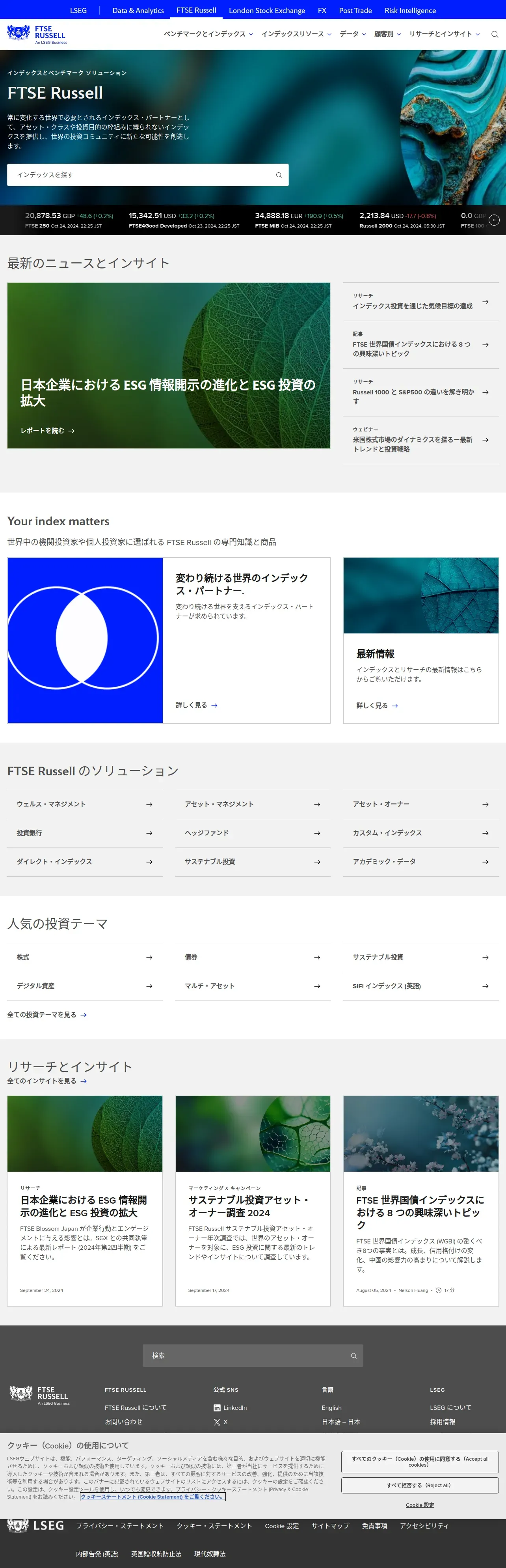The width and height of the screenshot is (506, 1568).
Task: Expand データ dropdown menu
Action: coord(353,34)
